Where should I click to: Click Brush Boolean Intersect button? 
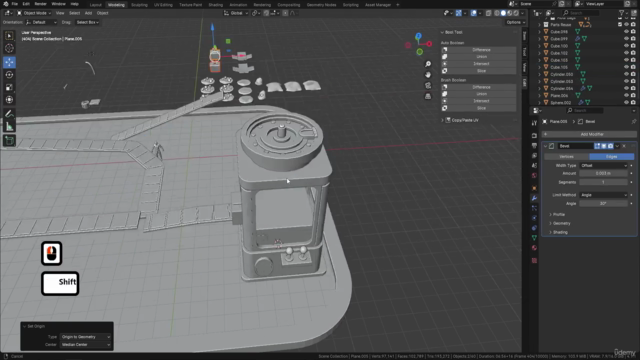(x=478, y=101)
